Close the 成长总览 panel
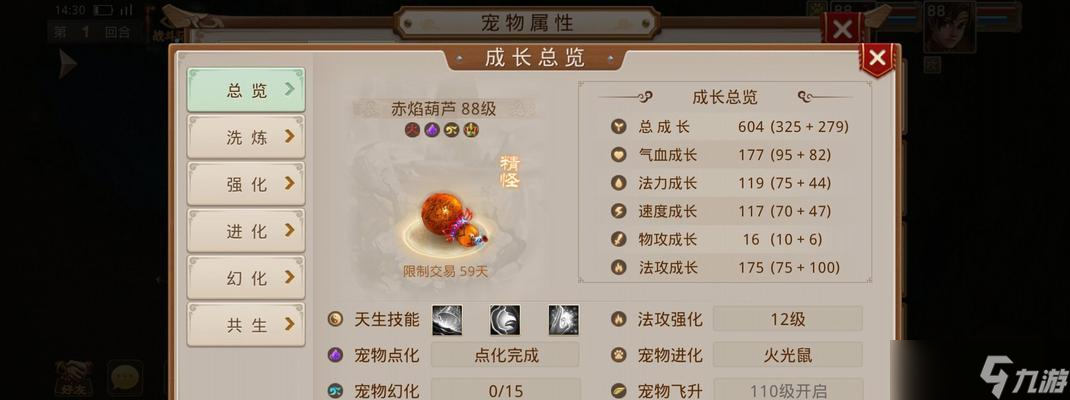The image size is (1070, 400). [878, 58]
